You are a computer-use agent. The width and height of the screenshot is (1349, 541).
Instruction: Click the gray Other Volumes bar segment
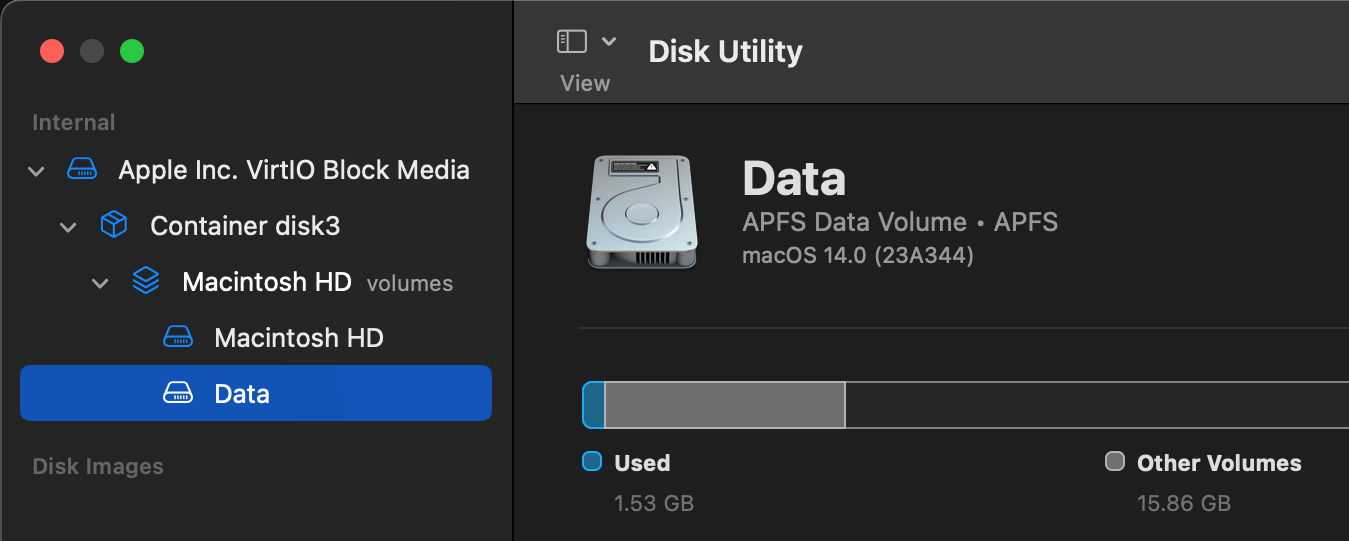click(x=725, y=405)
